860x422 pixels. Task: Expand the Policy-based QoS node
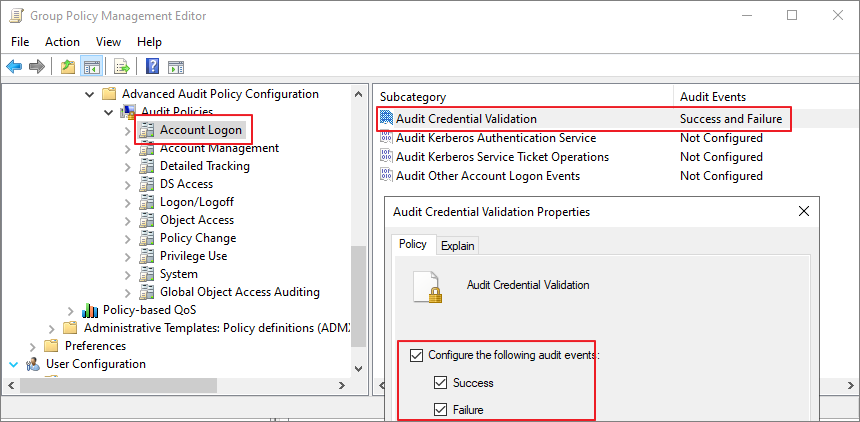70,311
